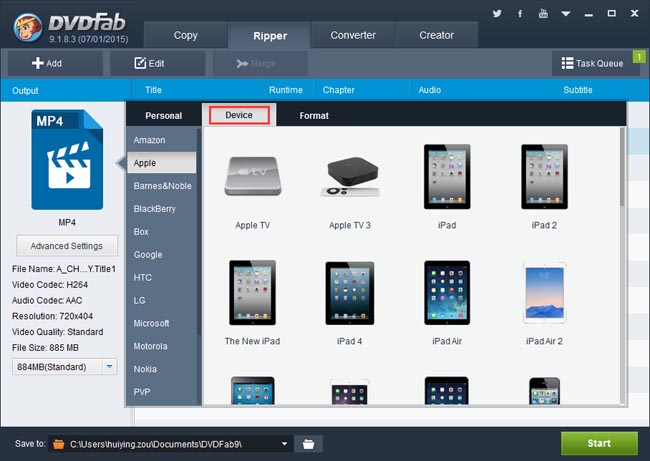This screenshot has height=461, width=650.
Task: Choose the iPad device icon
Action: [x=447, y=177]
